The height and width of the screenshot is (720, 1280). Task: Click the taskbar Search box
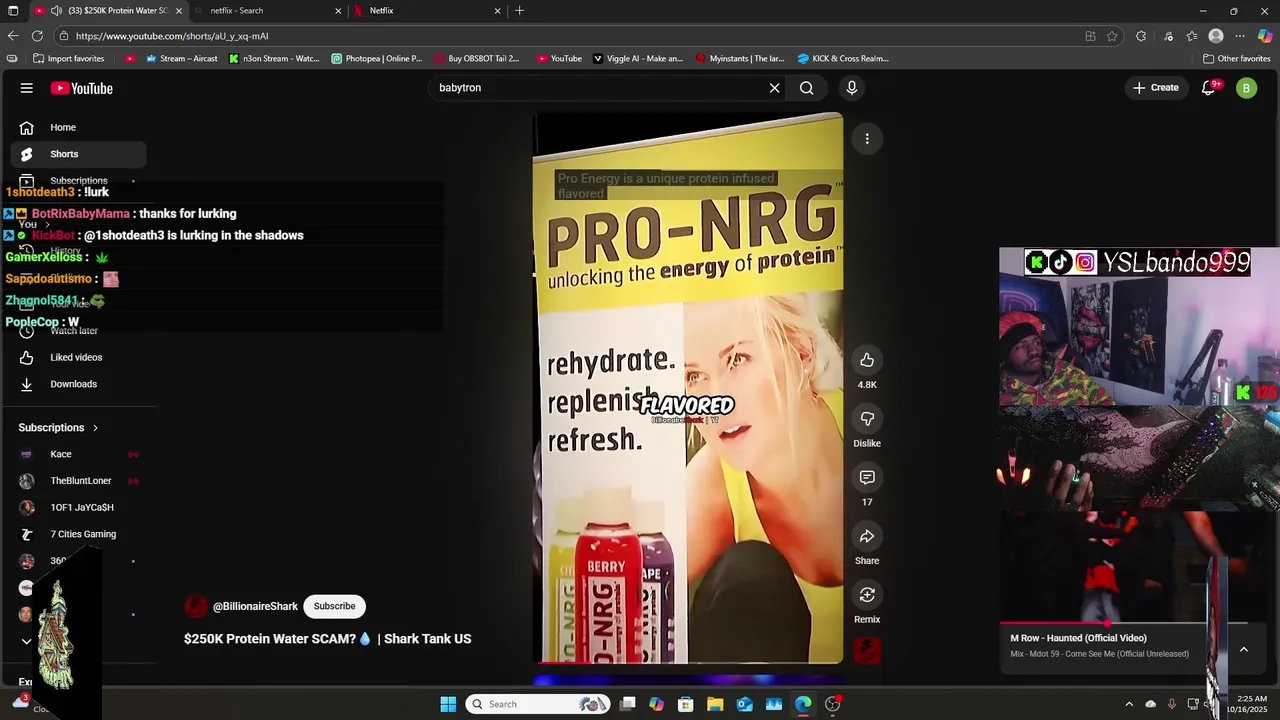(540, 704)
